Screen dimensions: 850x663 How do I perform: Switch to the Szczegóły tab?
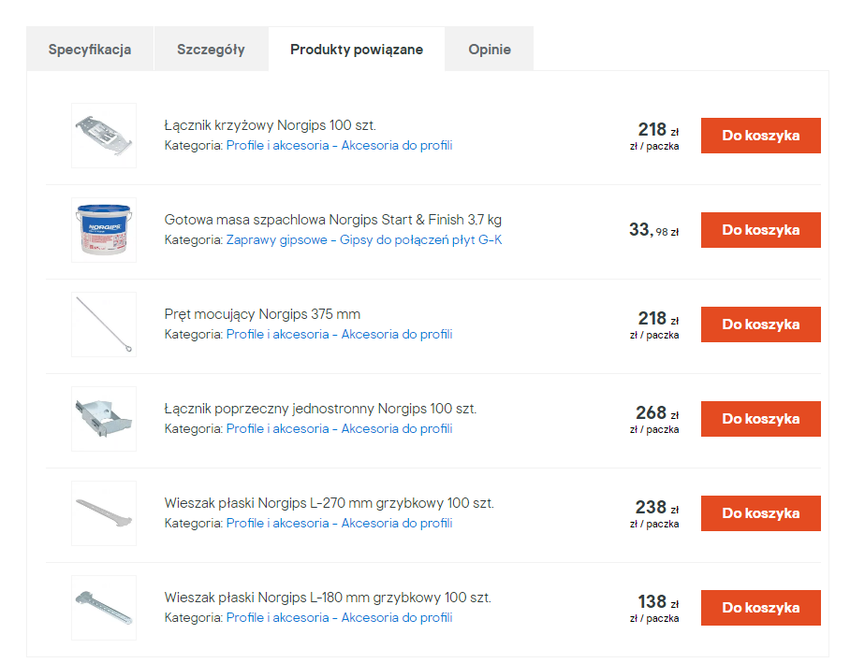pos(210,49)
